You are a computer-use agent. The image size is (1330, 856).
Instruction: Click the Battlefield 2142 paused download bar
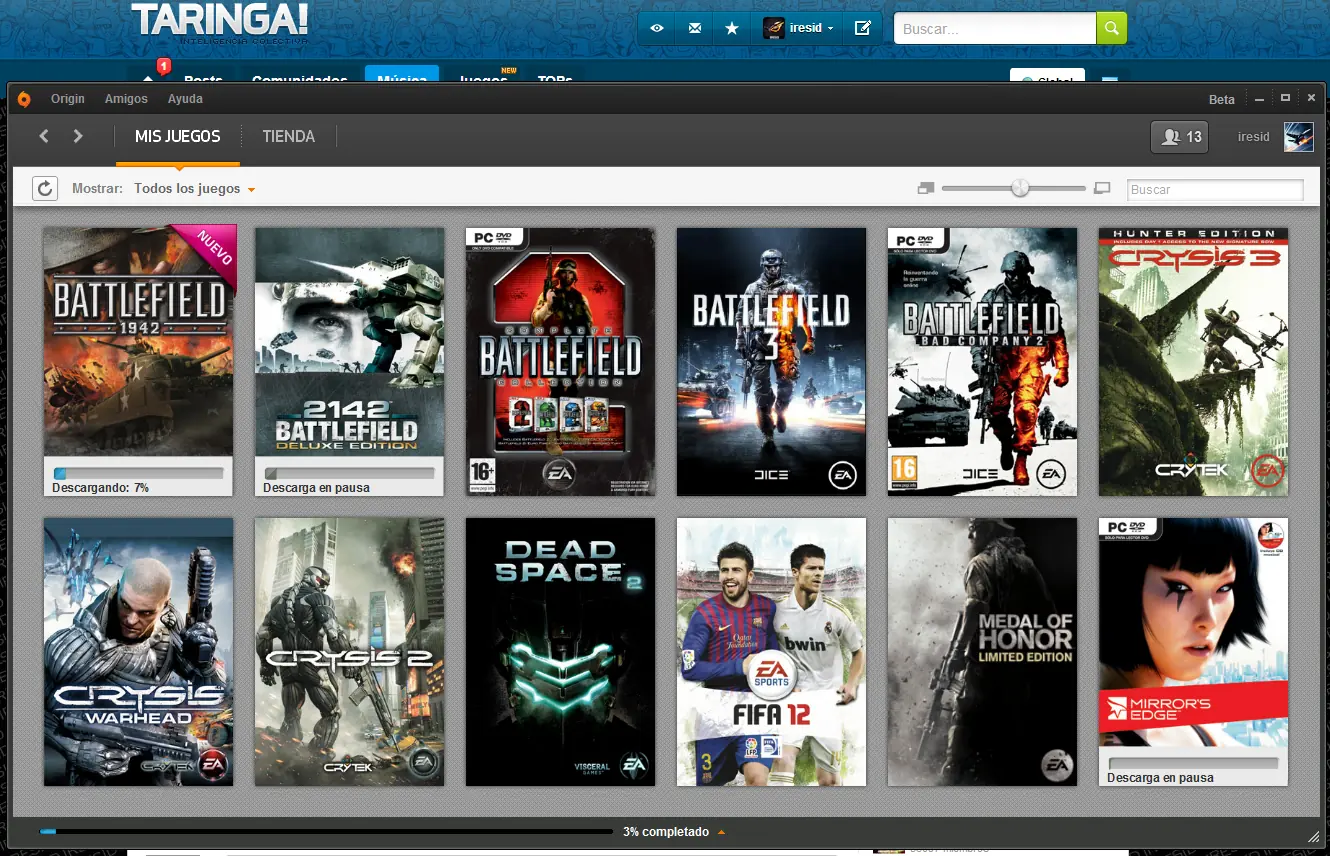pyautogui.click(x=349, y=473)
